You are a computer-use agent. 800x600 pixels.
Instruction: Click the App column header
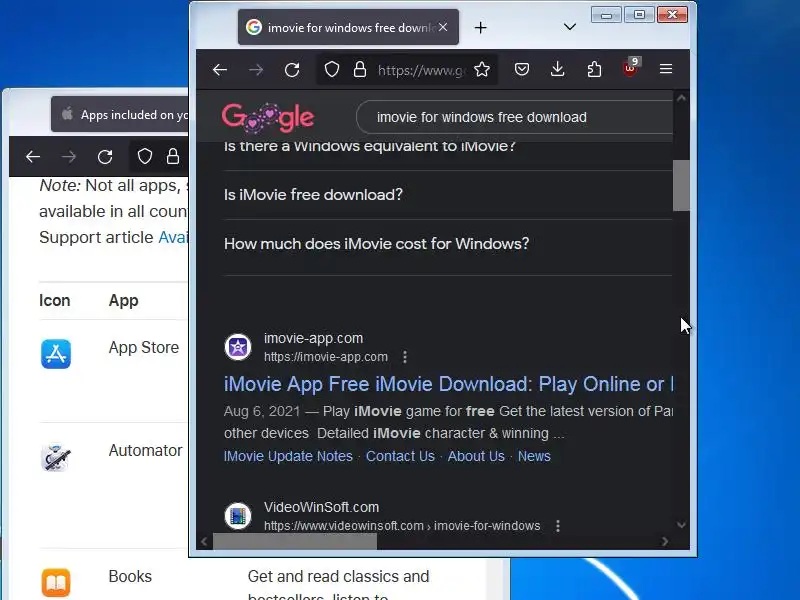123,301
